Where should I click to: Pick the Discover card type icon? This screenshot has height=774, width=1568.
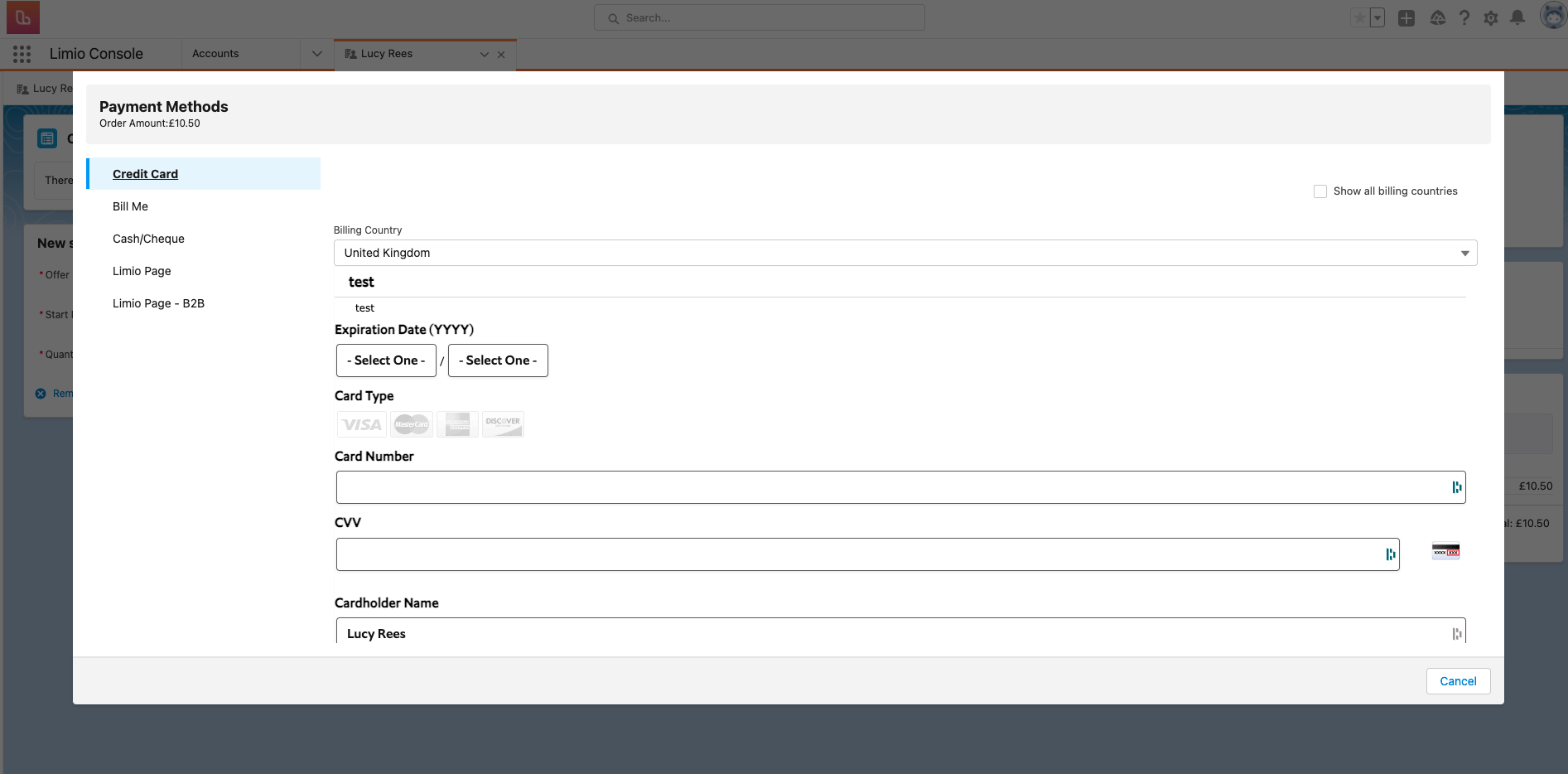pos(503,424)
